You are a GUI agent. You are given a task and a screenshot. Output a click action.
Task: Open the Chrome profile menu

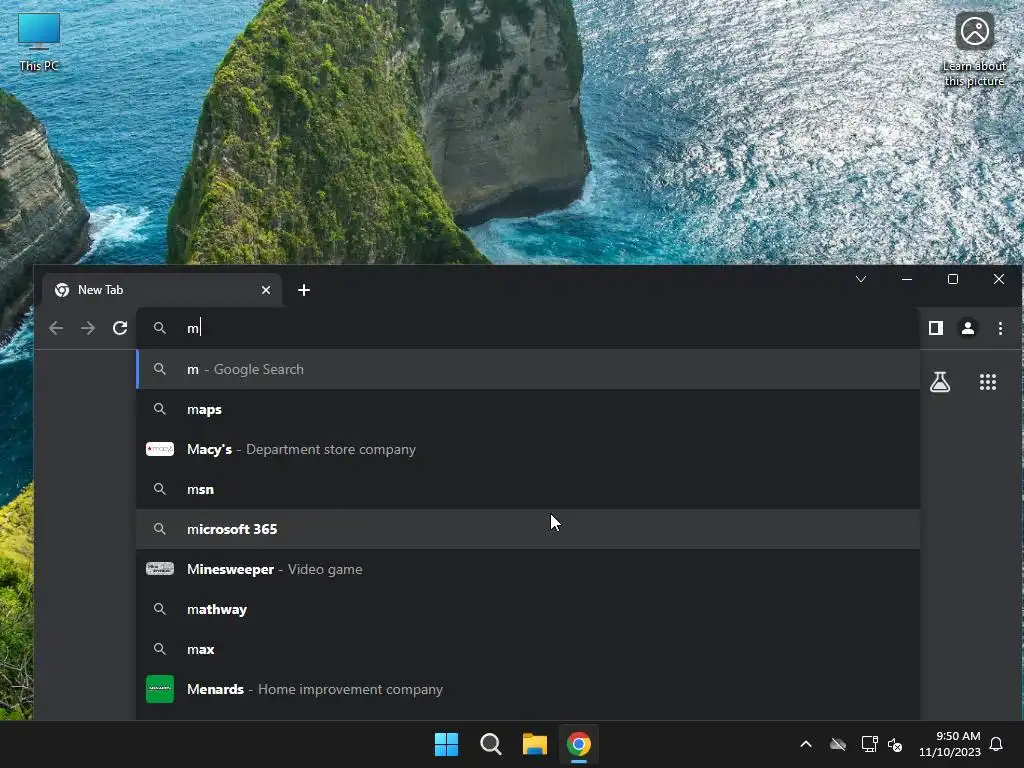click(968, 328)
